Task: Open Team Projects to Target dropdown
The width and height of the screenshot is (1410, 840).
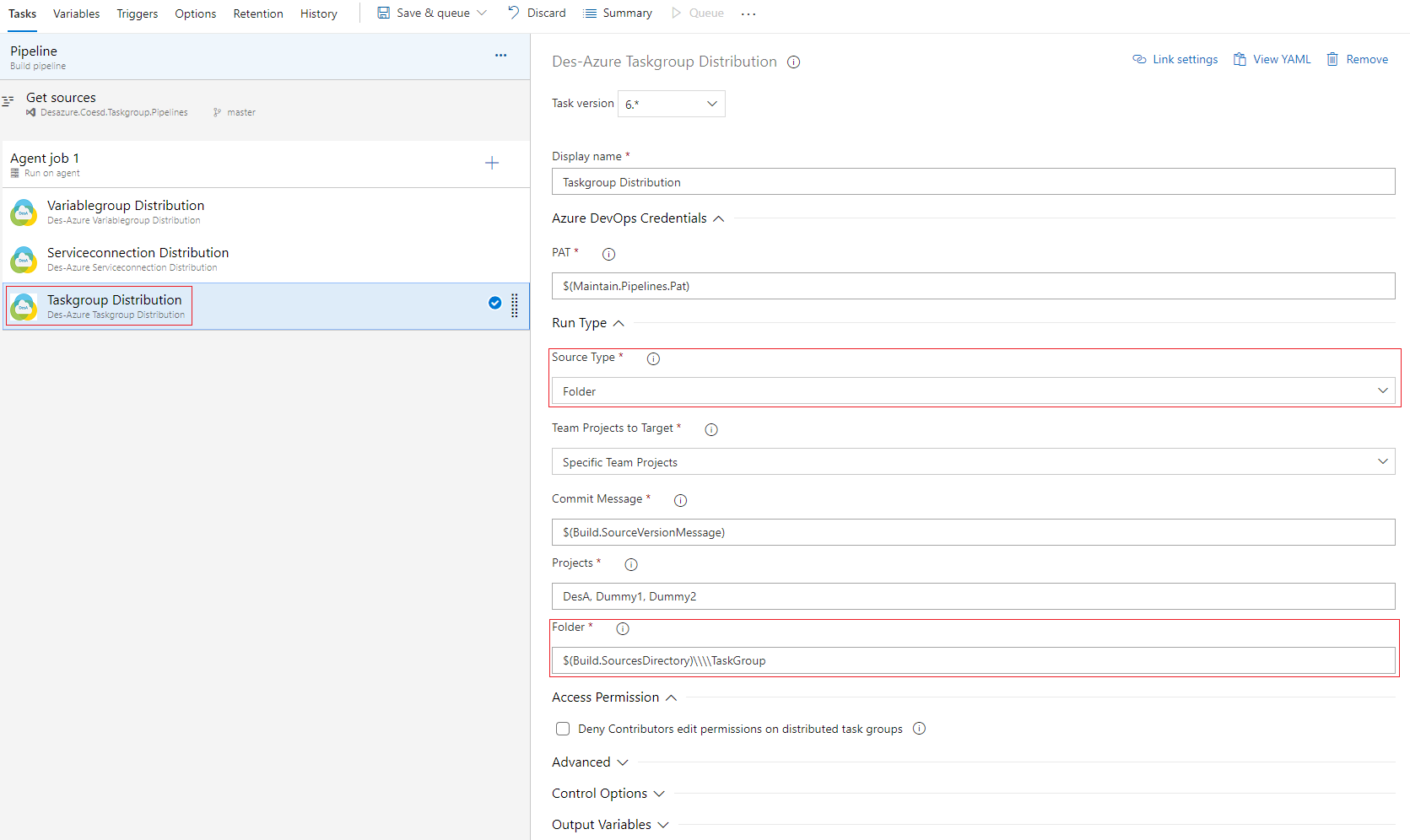Action: 973,462
